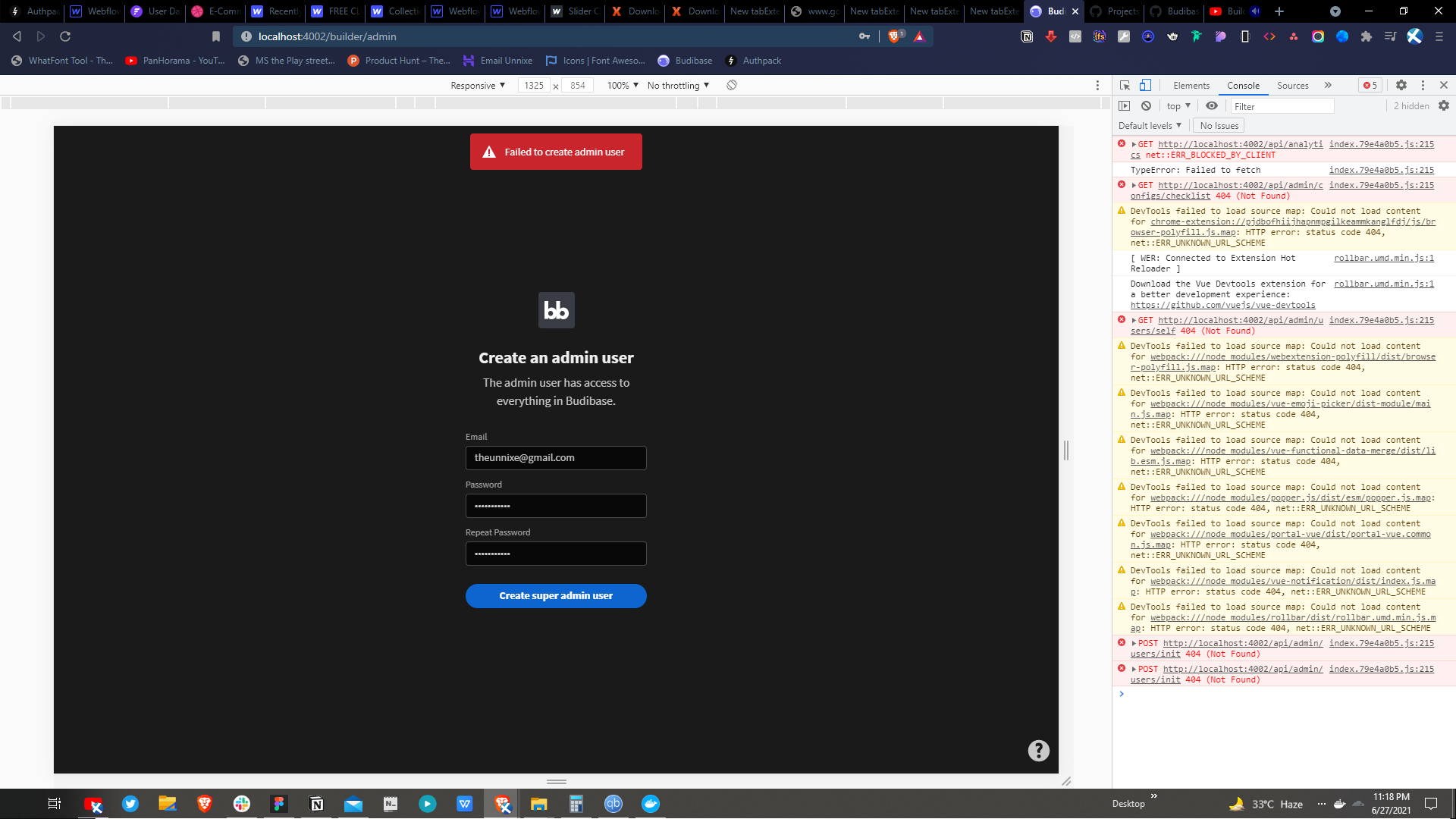
Task: Toggle the device toolbar icon
Action: 1145,85
